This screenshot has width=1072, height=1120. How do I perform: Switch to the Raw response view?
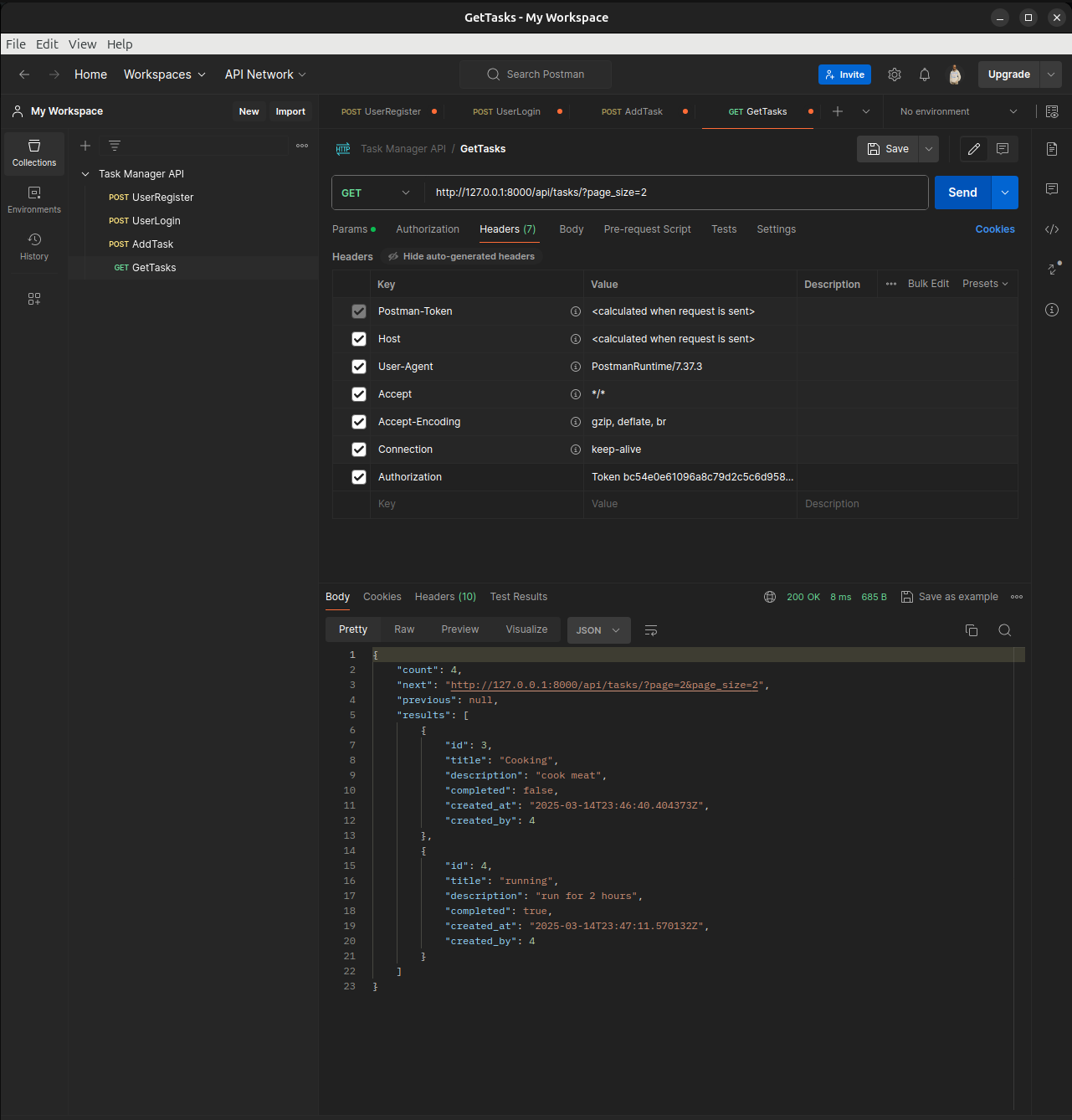[x=404, y=629]
